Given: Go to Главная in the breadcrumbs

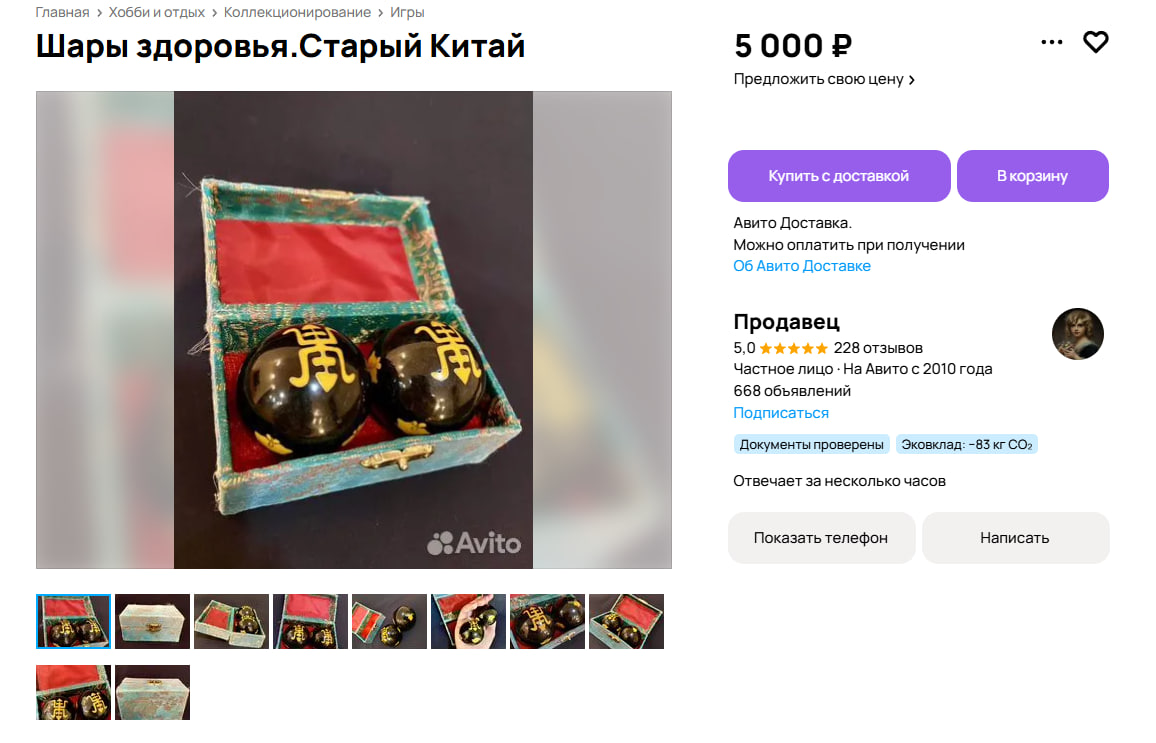Looking at the screenshot, I should click(x=62, y=13).
